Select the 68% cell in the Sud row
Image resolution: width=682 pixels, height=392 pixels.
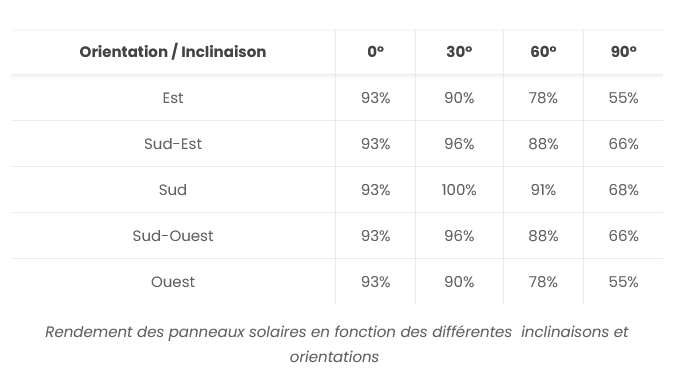[x=623, y=190]
